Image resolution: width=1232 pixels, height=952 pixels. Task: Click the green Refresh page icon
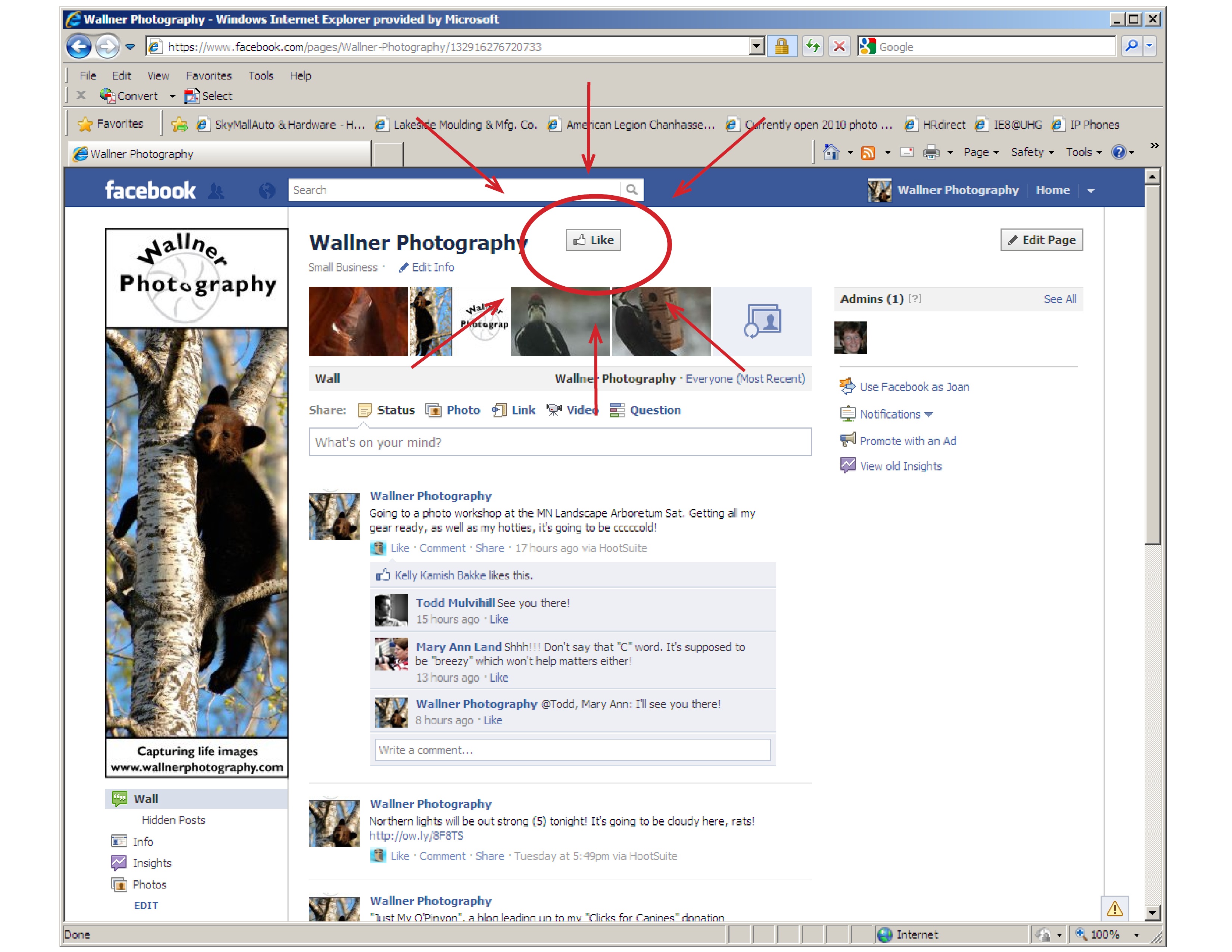(x=812, y=46)
